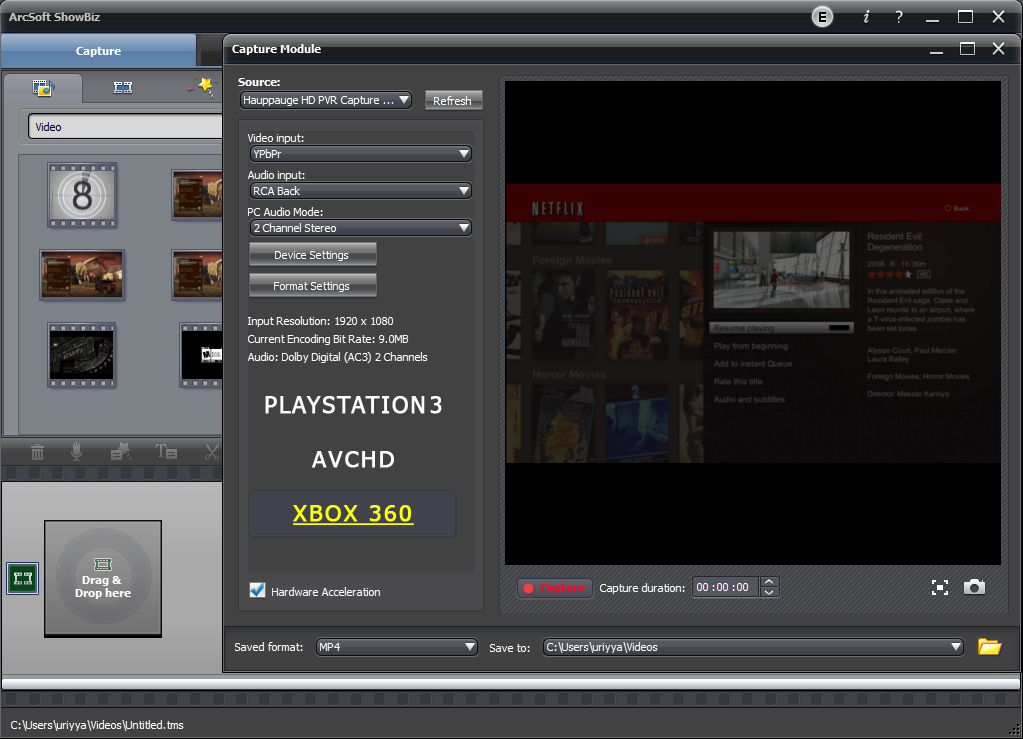The height and width of the screenshot is (739, 1023).
Task: Click the Netflix video preview area
Action: tap(753, 323)
